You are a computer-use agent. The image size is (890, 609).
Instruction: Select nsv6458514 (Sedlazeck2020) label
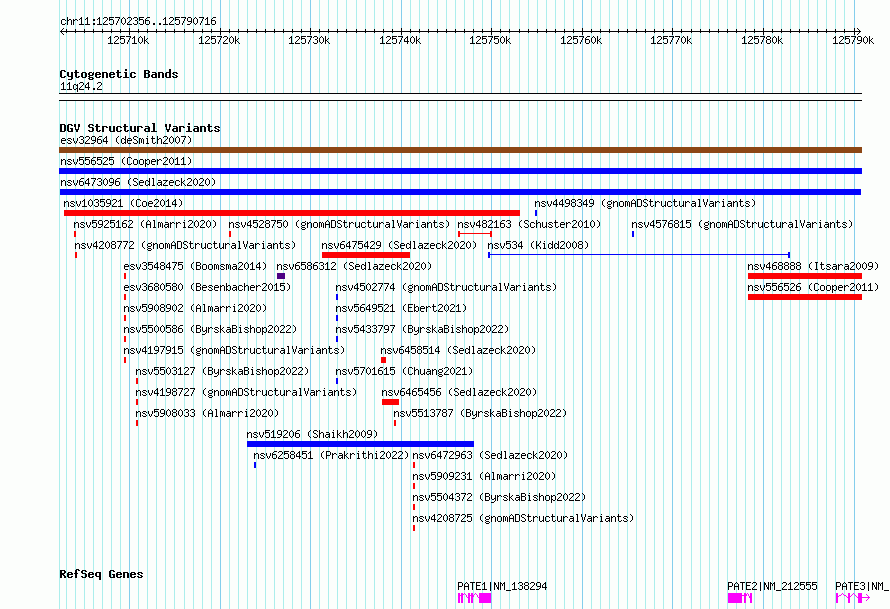click(x=458, y=350)
